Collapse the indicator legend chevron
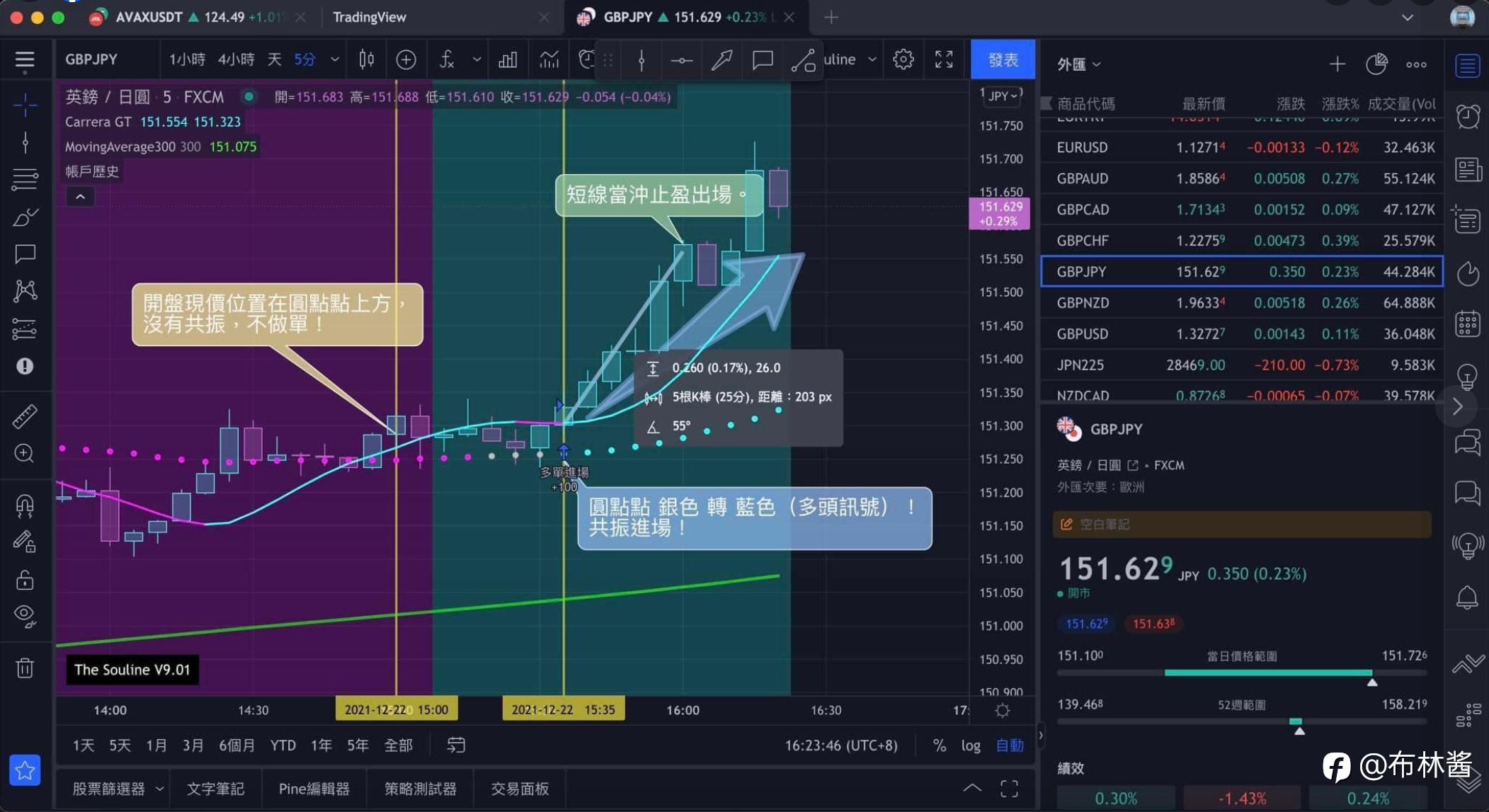1489x812 pixels. pyautogui.click(x=80, y=197)
